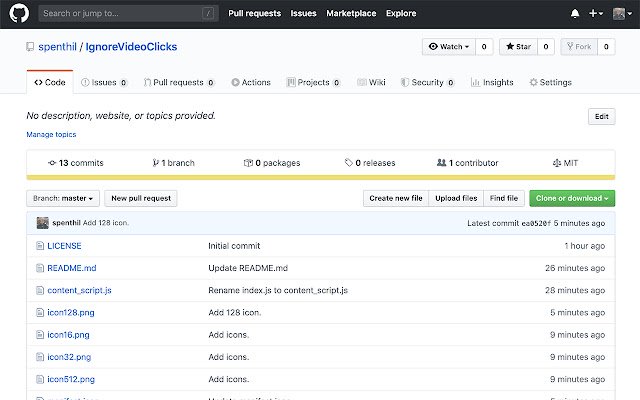
Task: Switch to the Insights tab
Action: (x=492, y=82)
